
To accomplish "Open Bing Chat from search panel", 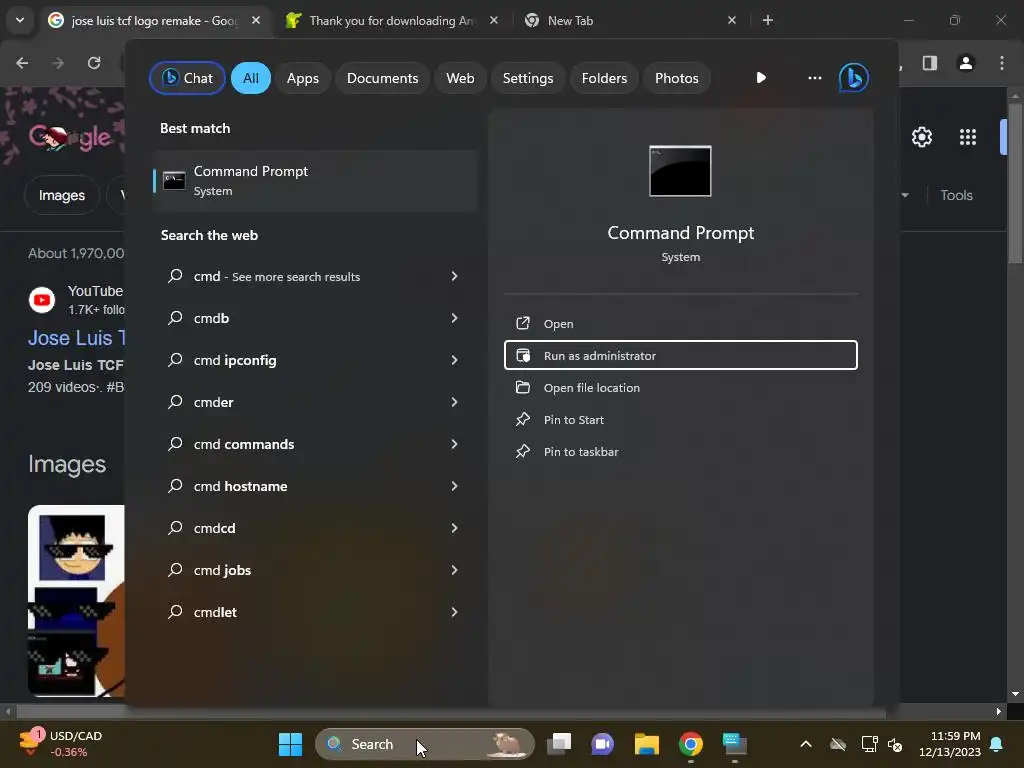I will click(x=187, y=78).
